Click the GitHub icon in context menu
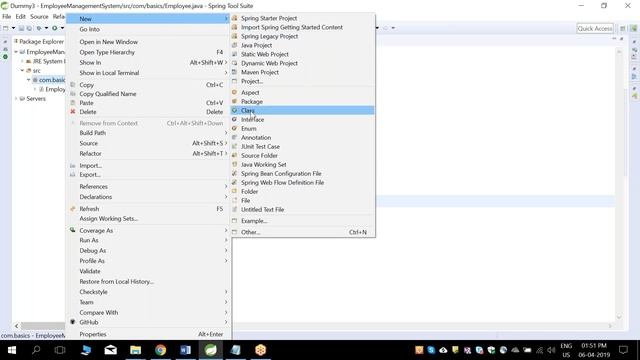Screen dimensions: 640x360 73,322
